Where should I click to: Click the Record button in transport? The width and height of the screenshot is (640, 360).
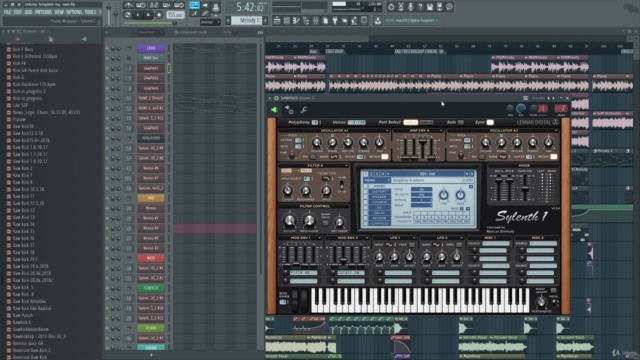pyautogui.click(x=159, y=15)
